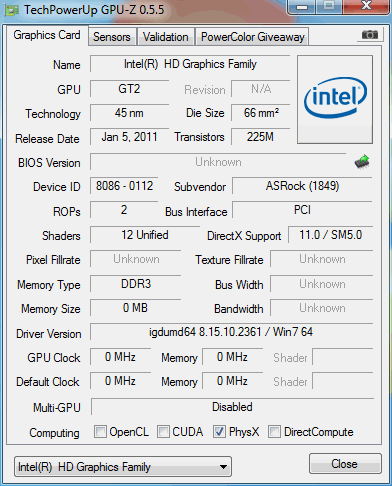This screenshot has height=486, width=392.
Task: Click the GPU-Z title bar app icon
Action: (x=12, y=11)
